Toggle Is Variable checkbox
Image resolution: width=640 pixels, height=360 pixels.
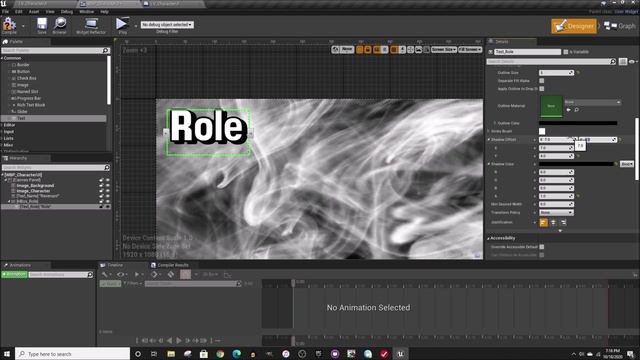click(x=566, y=52)
